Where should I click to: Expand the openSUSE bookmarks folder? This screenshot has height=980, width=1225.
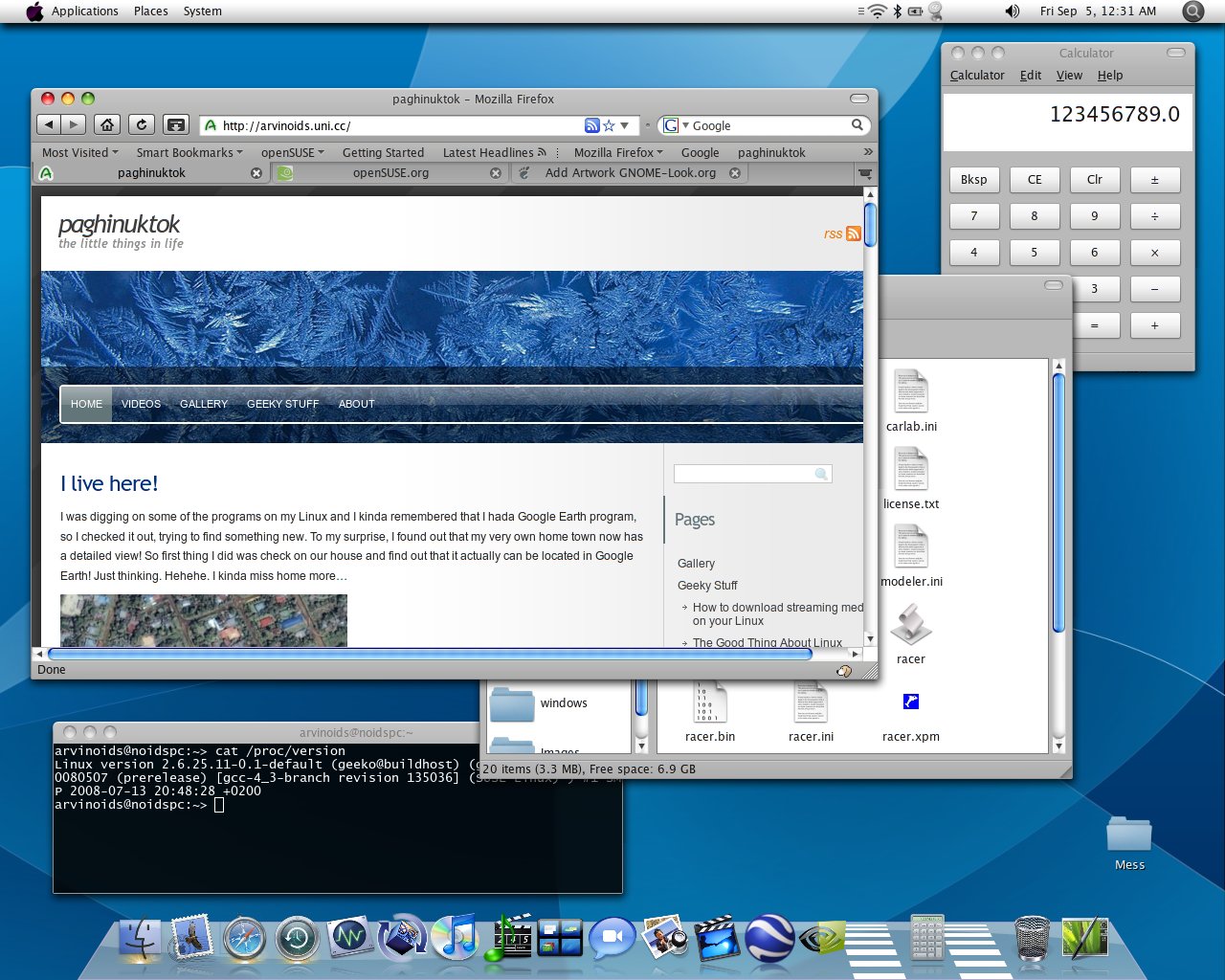point(293,152)
